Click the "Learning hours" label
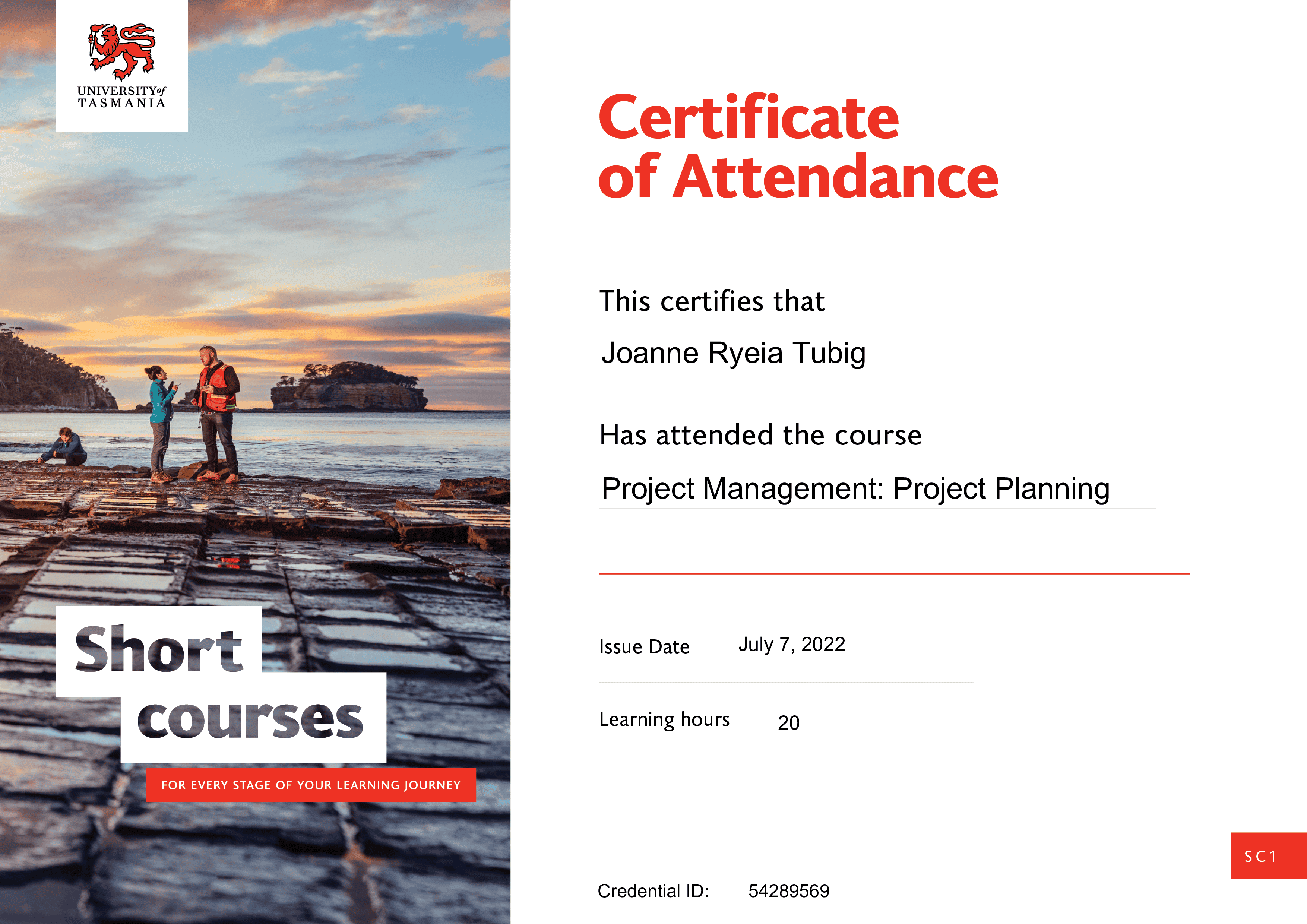The image size is (1307, 924). 664,719
